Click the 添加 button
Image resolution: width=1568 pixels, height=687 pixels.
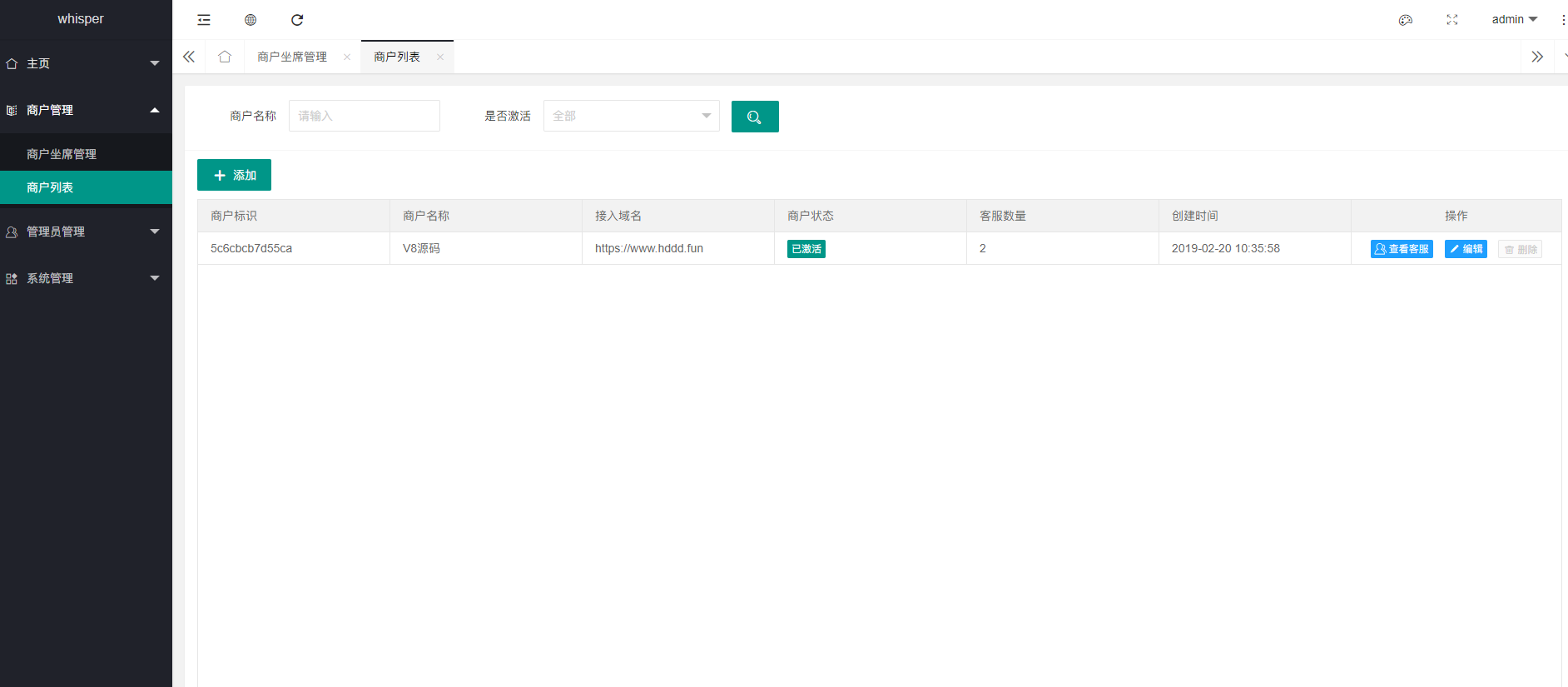pos(234,175)
